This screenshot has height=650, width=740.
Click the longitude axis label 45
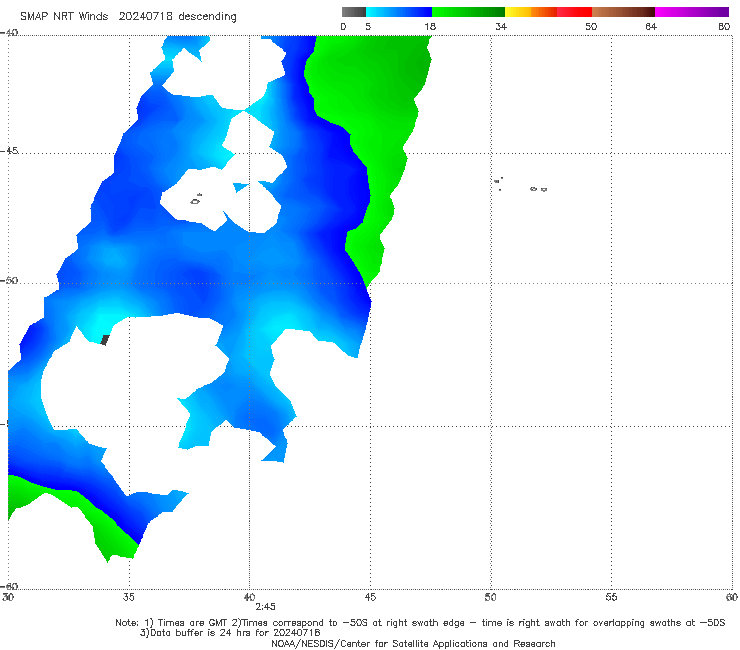tap(370, 597)
